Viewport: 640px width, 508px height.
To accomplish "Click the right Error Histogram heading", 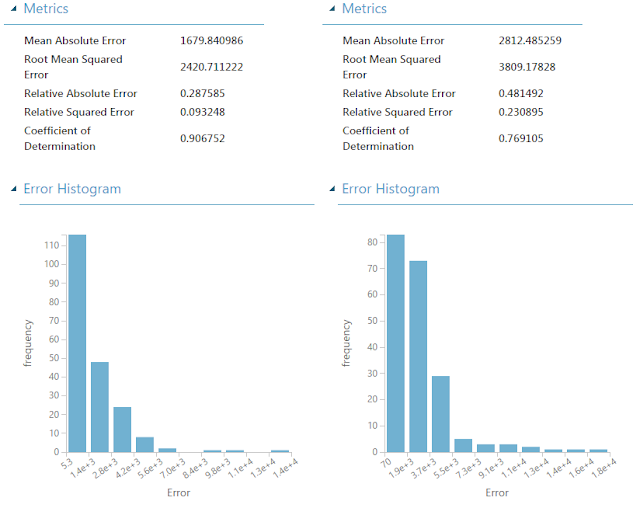I will pyautogui.click(x=391, y=189).
